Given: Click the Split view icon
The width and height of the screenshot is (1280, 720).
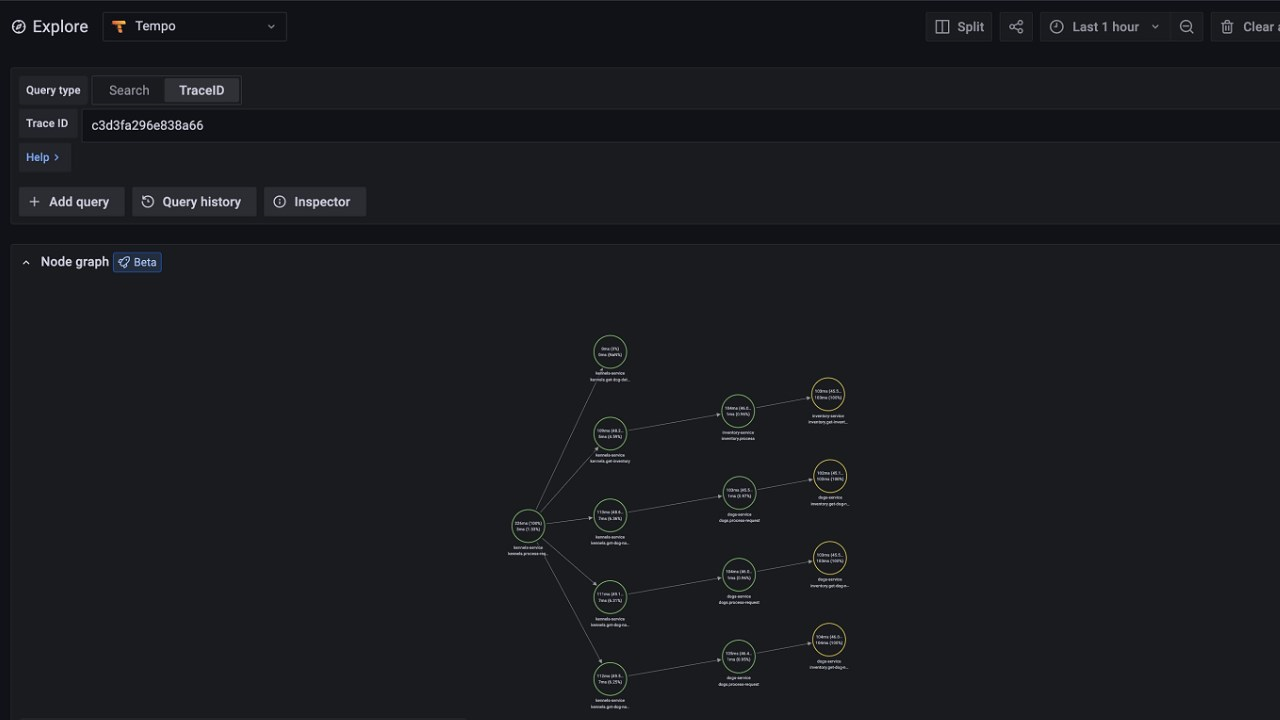Looking at the screenshot, I should pos(941,26).
